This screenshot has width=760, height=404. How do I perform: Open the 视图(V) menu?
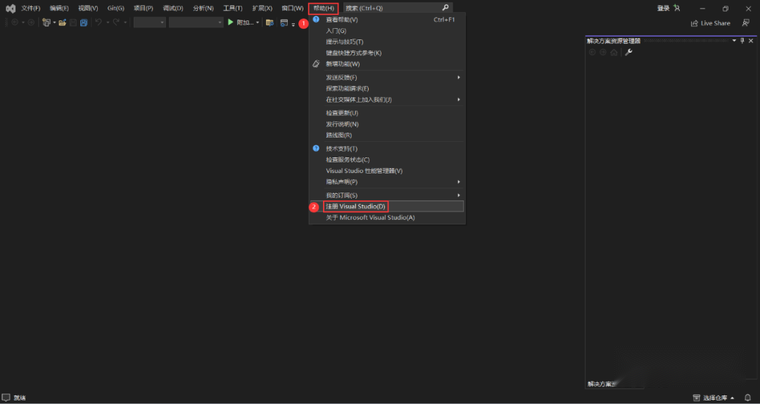click(88, 8)
